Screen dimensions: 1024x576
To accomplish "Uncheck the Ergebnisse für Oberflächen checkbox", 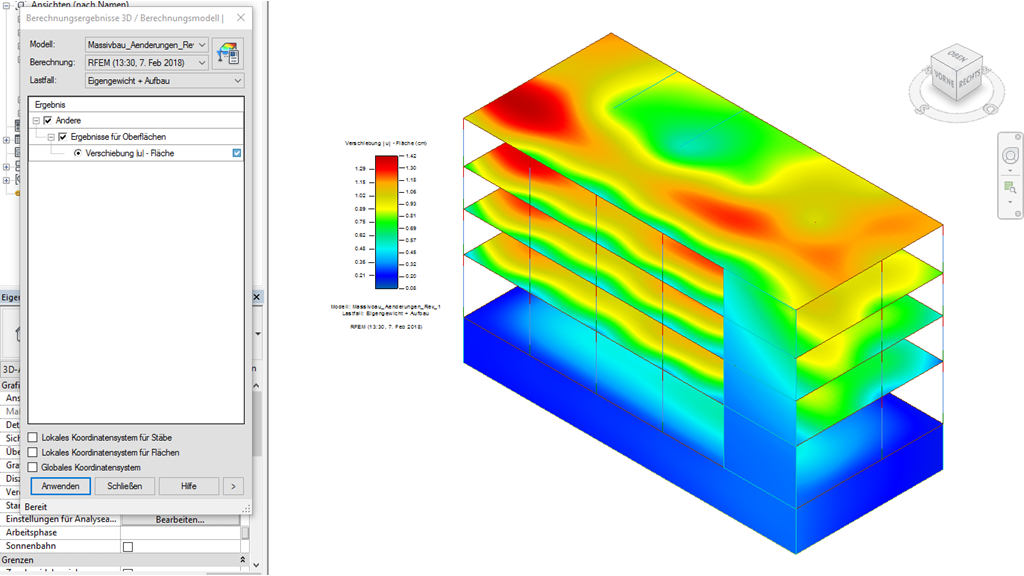I will pos(62,136).
